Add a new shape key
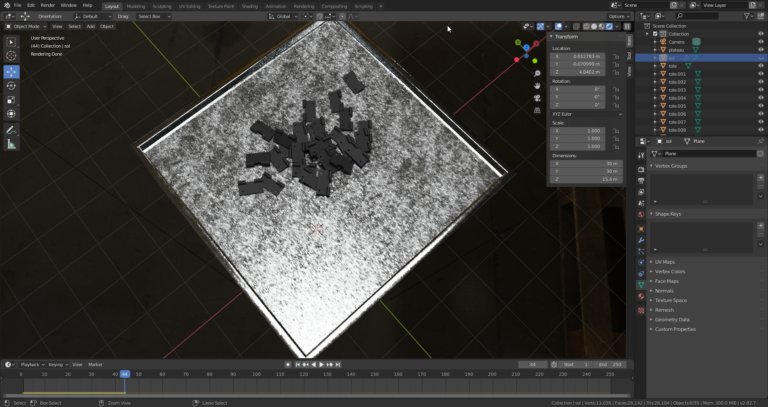The width and height of the screenshot is (768, 407). coord(761,226)
